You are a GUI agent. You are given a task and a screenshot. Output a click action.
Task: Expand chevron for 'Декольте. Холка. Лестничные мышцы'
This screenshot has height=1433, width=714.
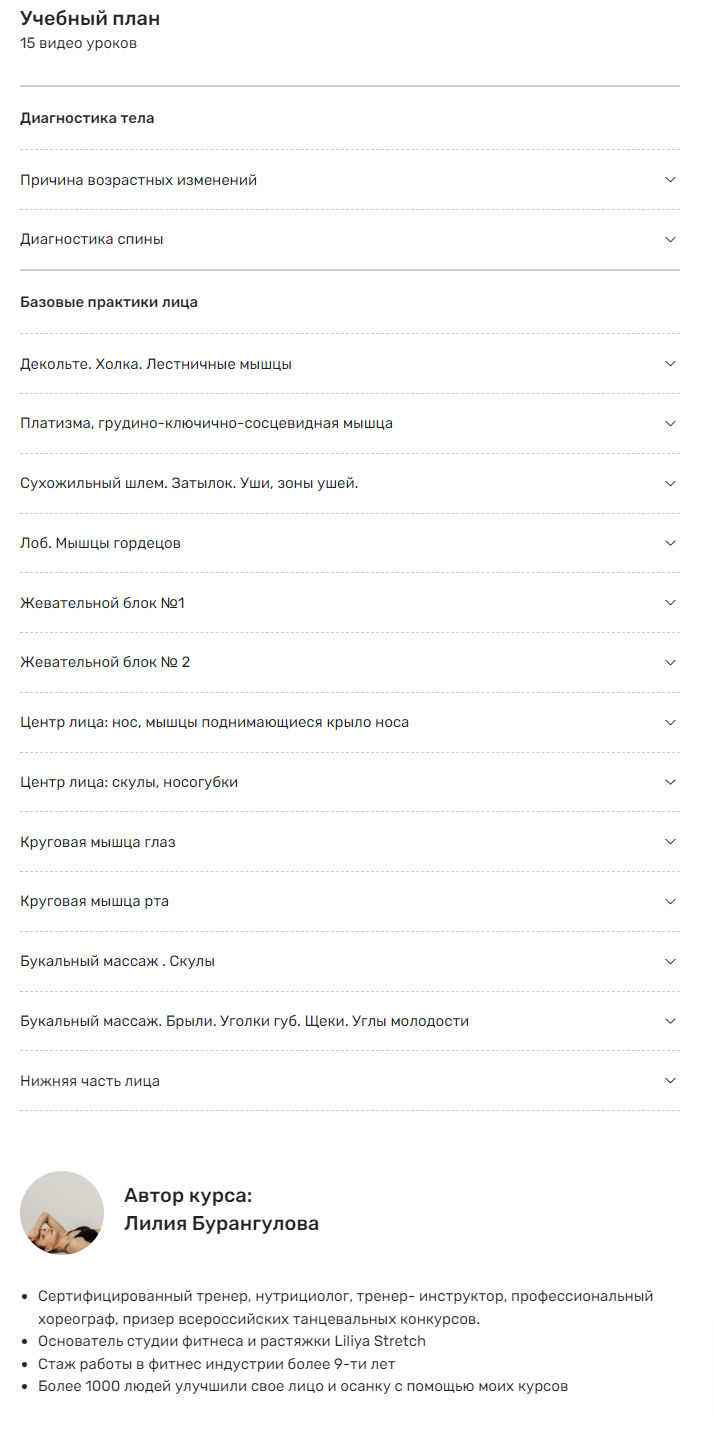[x=670, y=364]
